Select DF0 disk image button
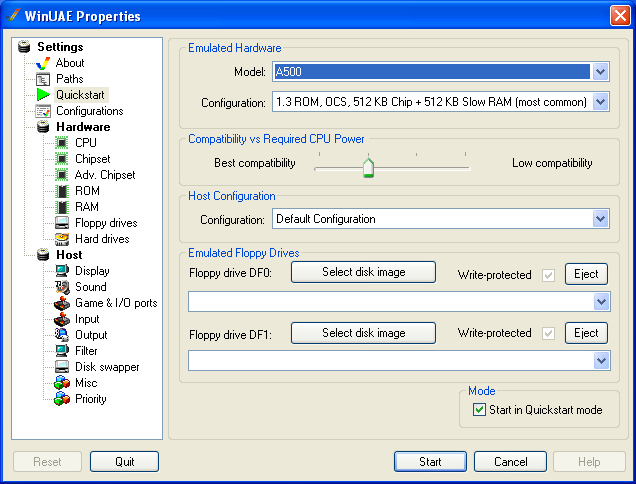The height and width of the screenshot is (484, 636). pos(363,272)
